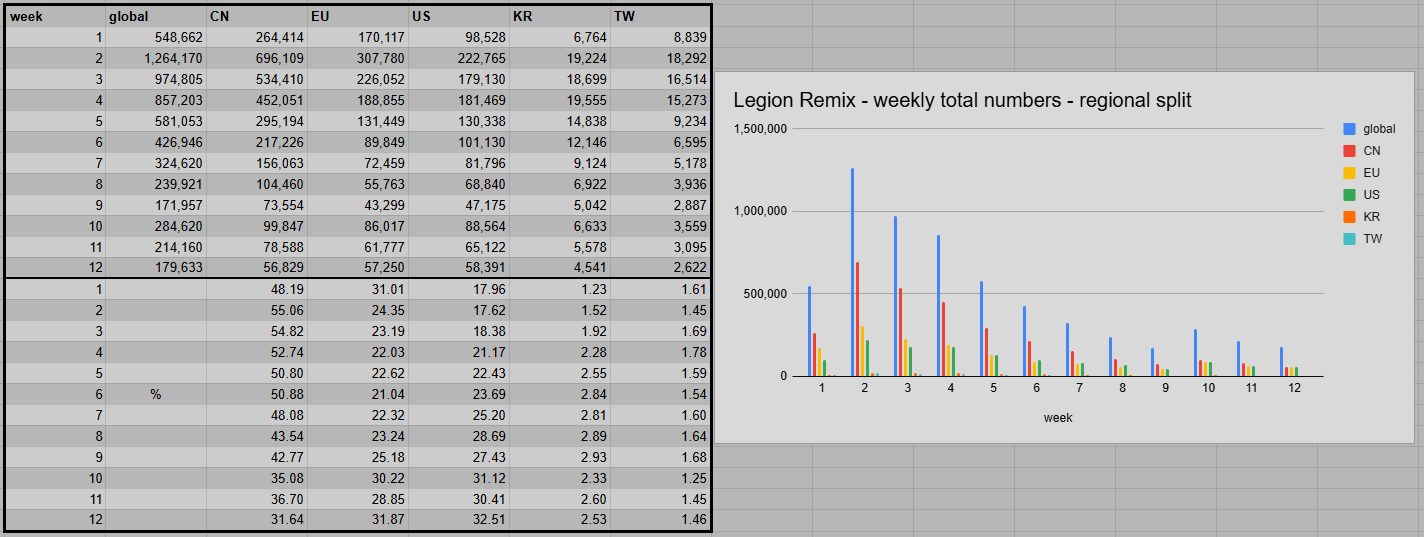Select the "global" table header cell
The height and width of the screenshot is (537, 1424).
(x=155, y=16)
